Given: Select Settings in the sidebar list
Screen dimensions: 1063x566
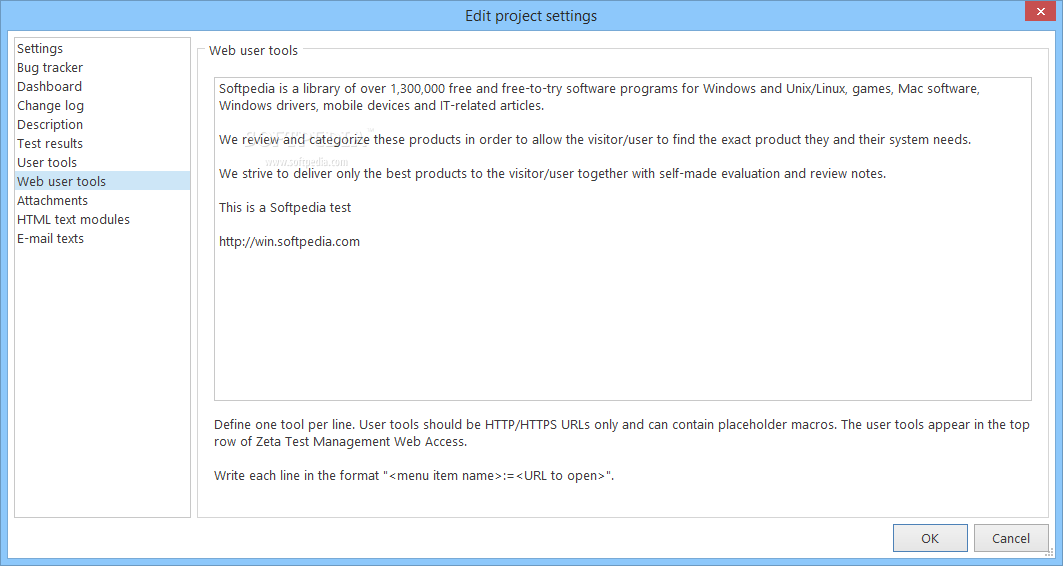Looking at the screenshot, I should click(102, 49).
